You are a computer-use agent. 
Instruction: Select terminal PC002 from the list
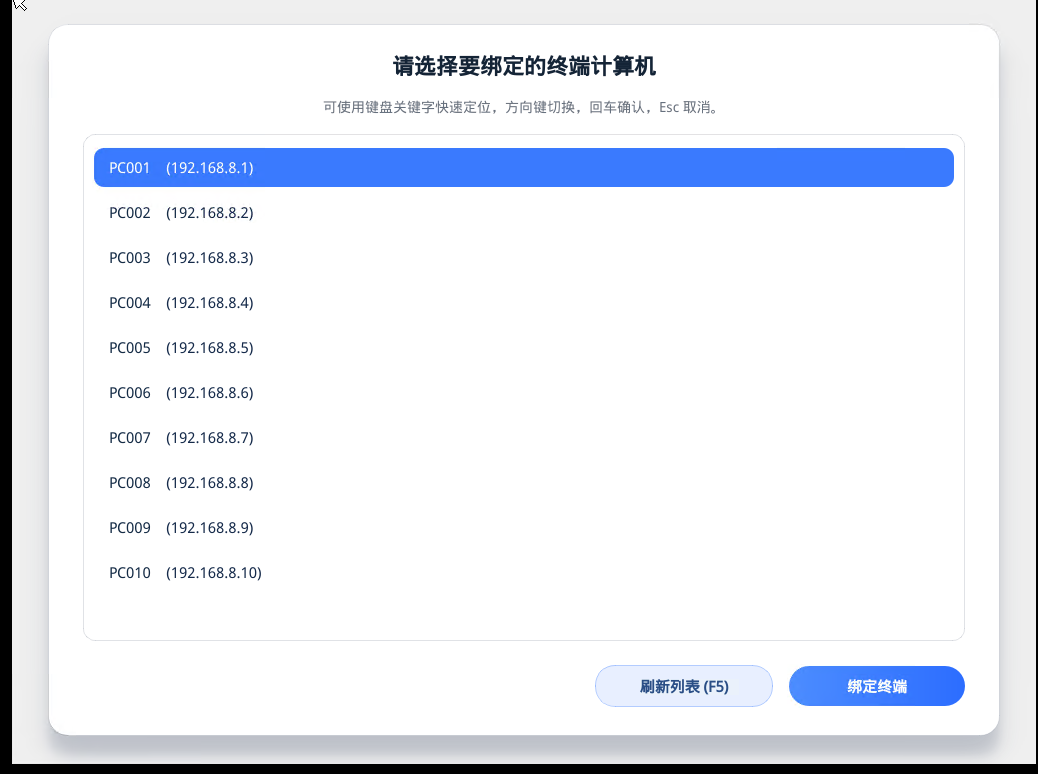tap(523, 212)
